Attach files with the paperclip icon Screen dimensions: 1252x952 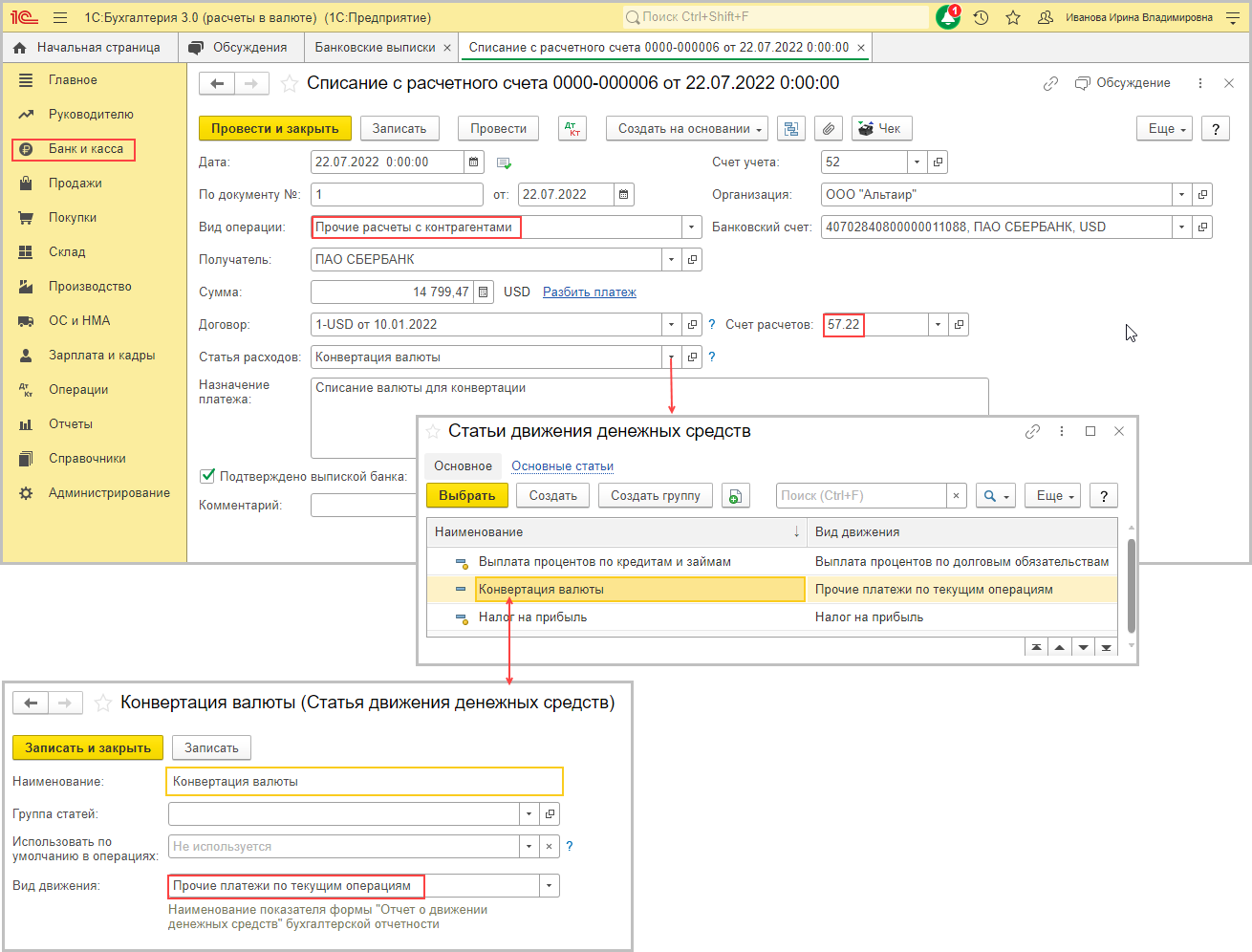(829, 129)
